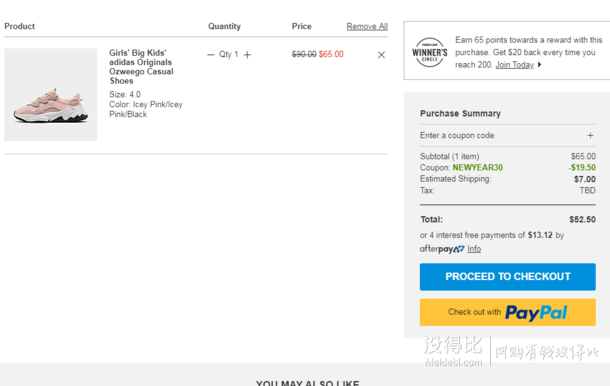Open the Join Today link
Viewport: 610px width, 386px height.
point(514,65)
